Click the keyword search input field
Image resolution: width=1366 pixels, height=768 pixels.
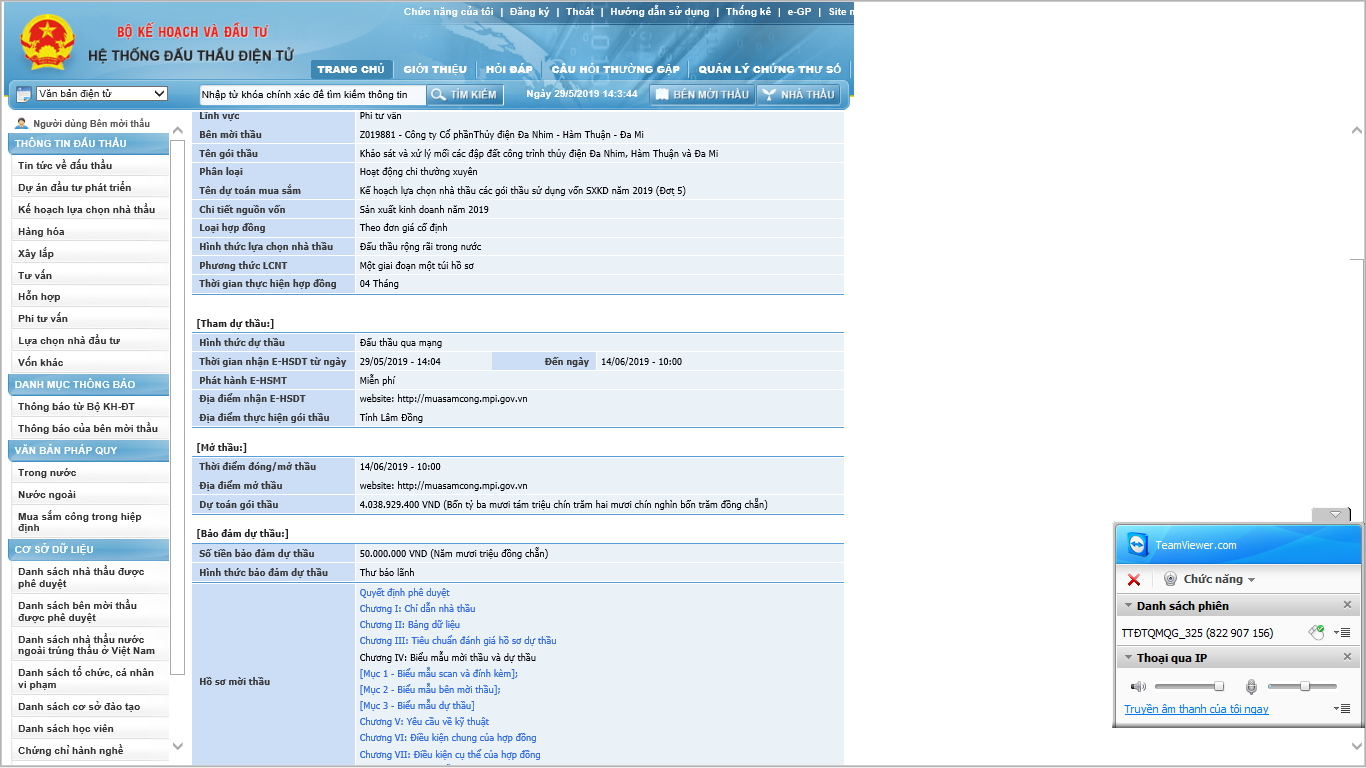312,94
